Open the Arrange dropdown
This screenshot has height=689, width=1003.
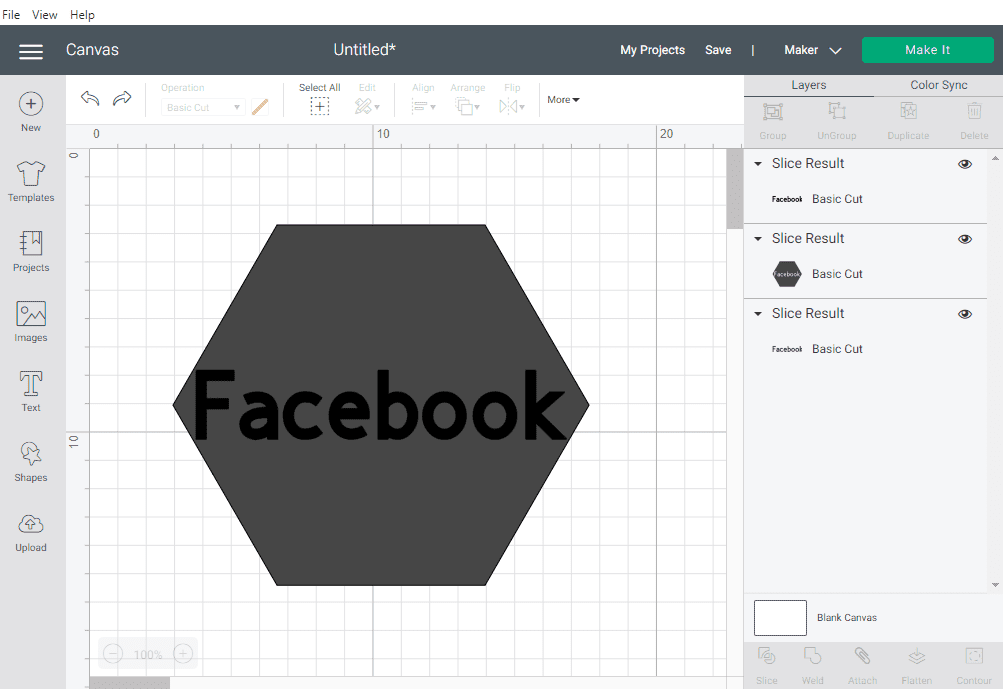click(x=468, y=106)
